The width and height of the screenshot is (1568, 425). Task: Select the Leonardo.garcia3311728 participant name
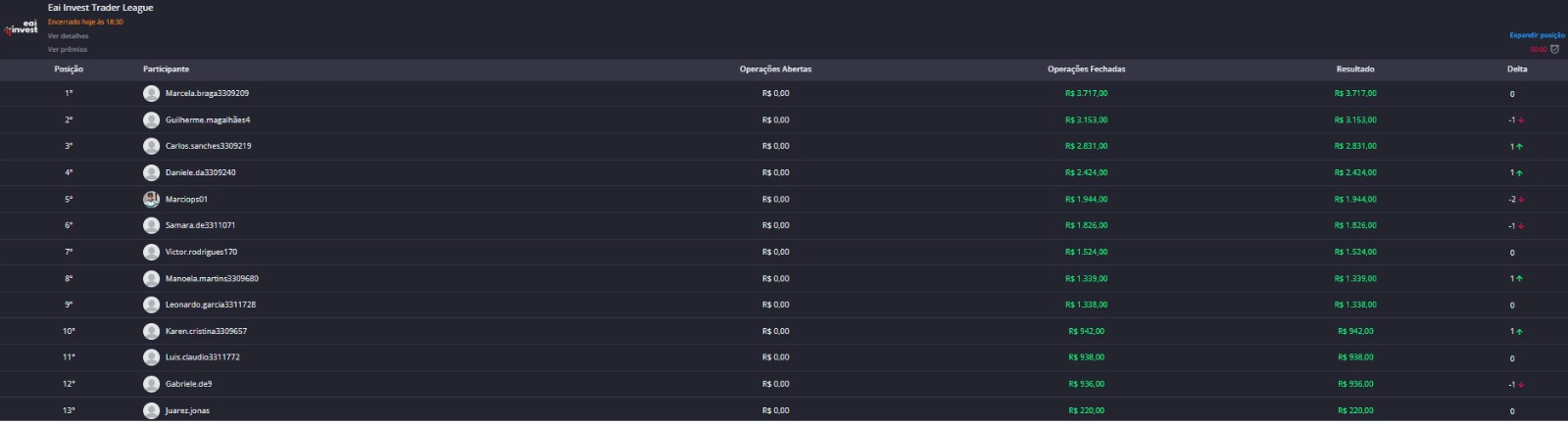coord(210,305)
